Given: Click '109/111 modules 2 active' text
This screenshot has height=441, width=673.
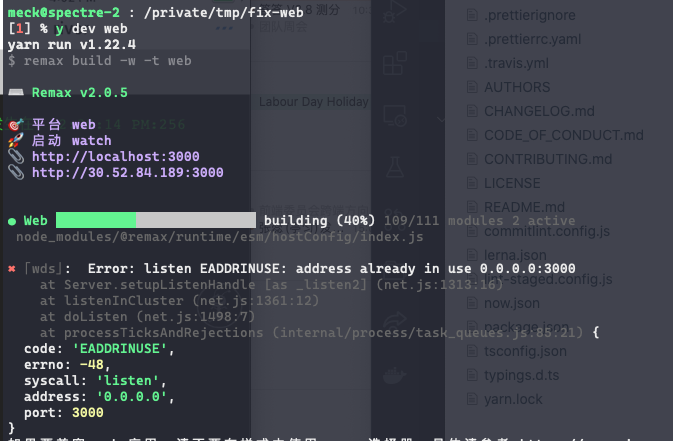Looking at the screenshot, I should point(479,221).
